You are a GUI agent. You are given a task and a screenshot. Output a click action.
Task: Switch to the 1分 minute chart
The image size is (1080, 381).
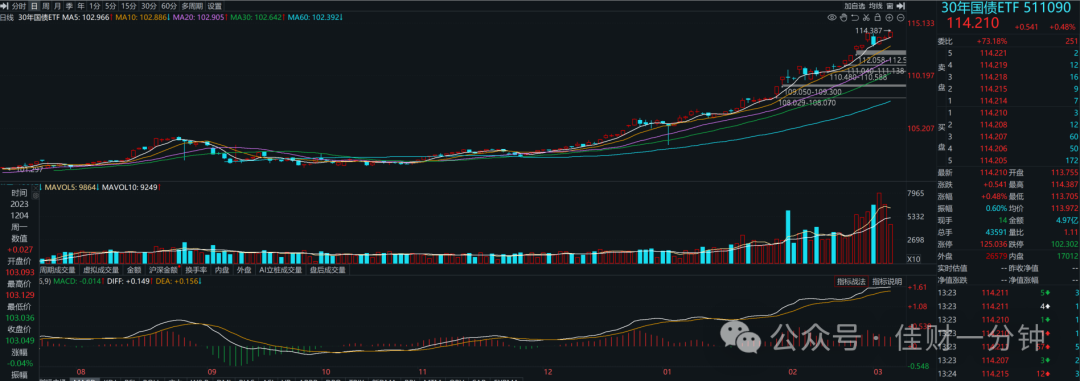[95, 5]
